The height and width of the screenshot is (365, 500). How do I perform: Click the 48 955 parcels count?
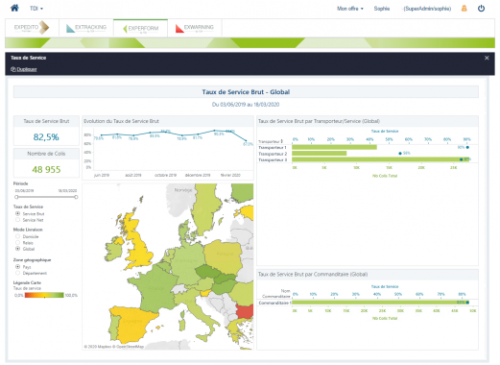[46, 170]
